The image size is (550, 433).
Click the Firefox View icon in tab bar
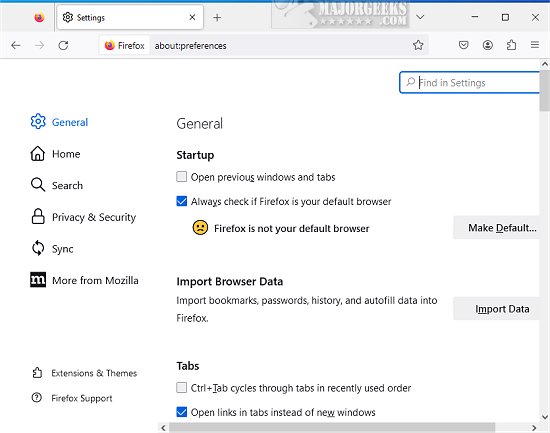39,17
